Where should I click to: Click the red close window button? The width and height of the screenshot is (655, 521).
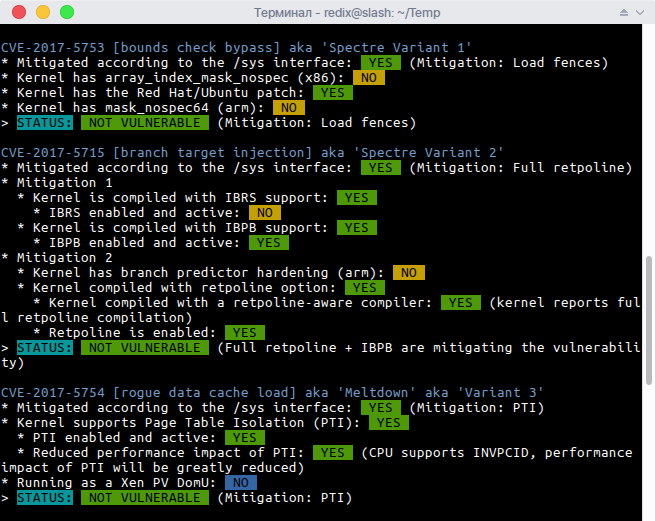[x=19, y=12]
